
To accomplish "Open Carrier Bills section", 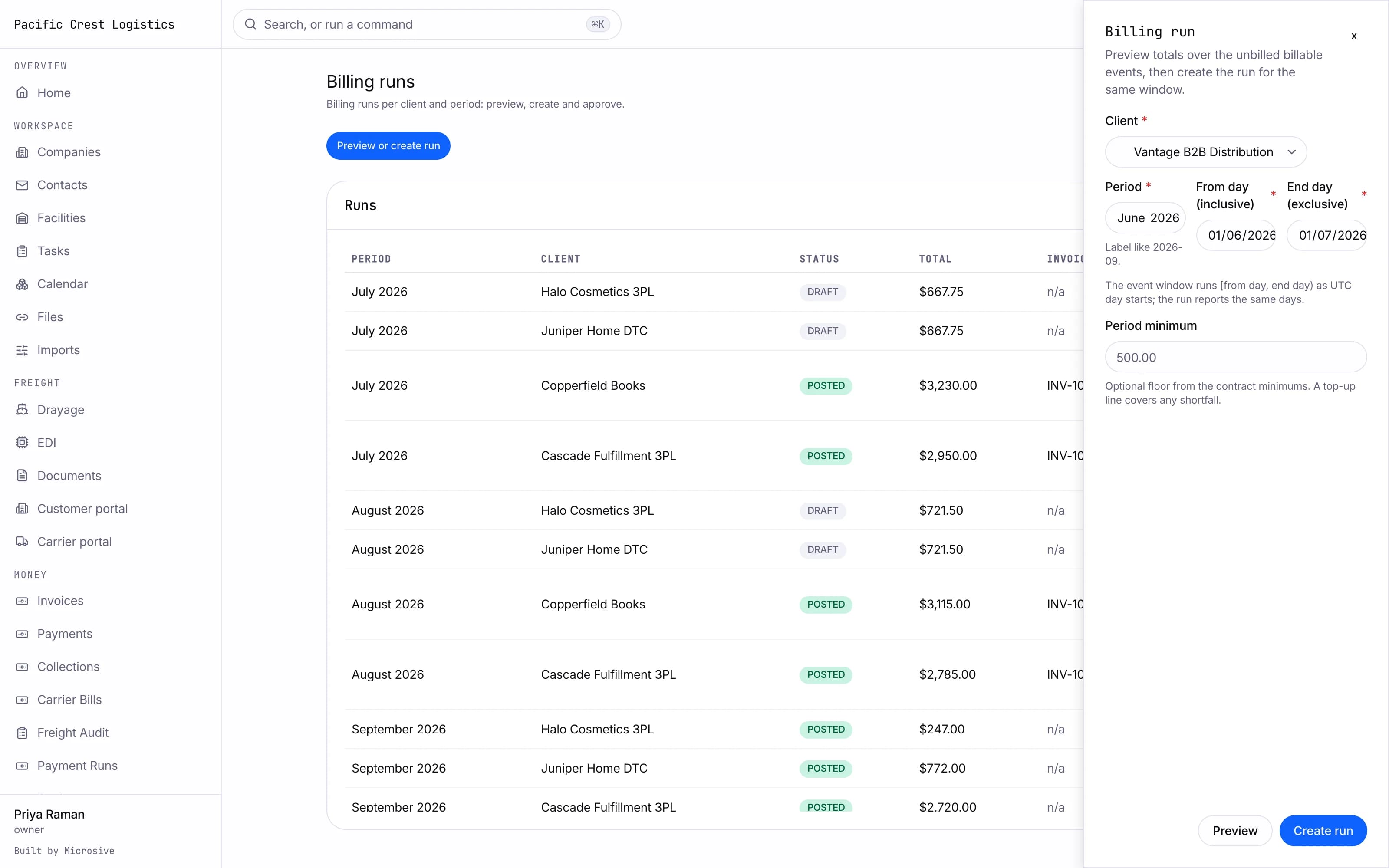I will [x=69, y=700].
